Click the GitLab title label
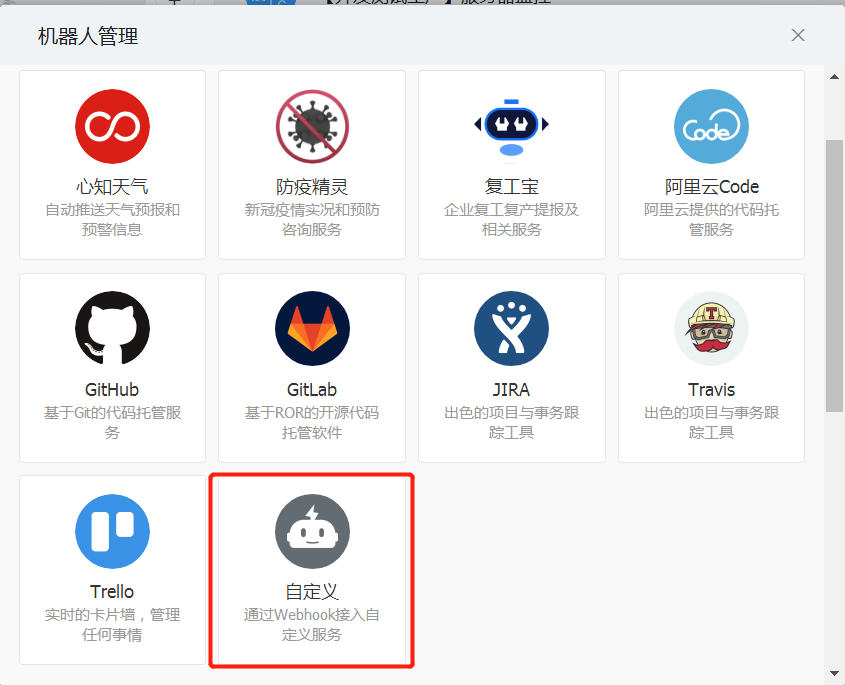This screenshot has height=685, width=845. pos(312,390)
